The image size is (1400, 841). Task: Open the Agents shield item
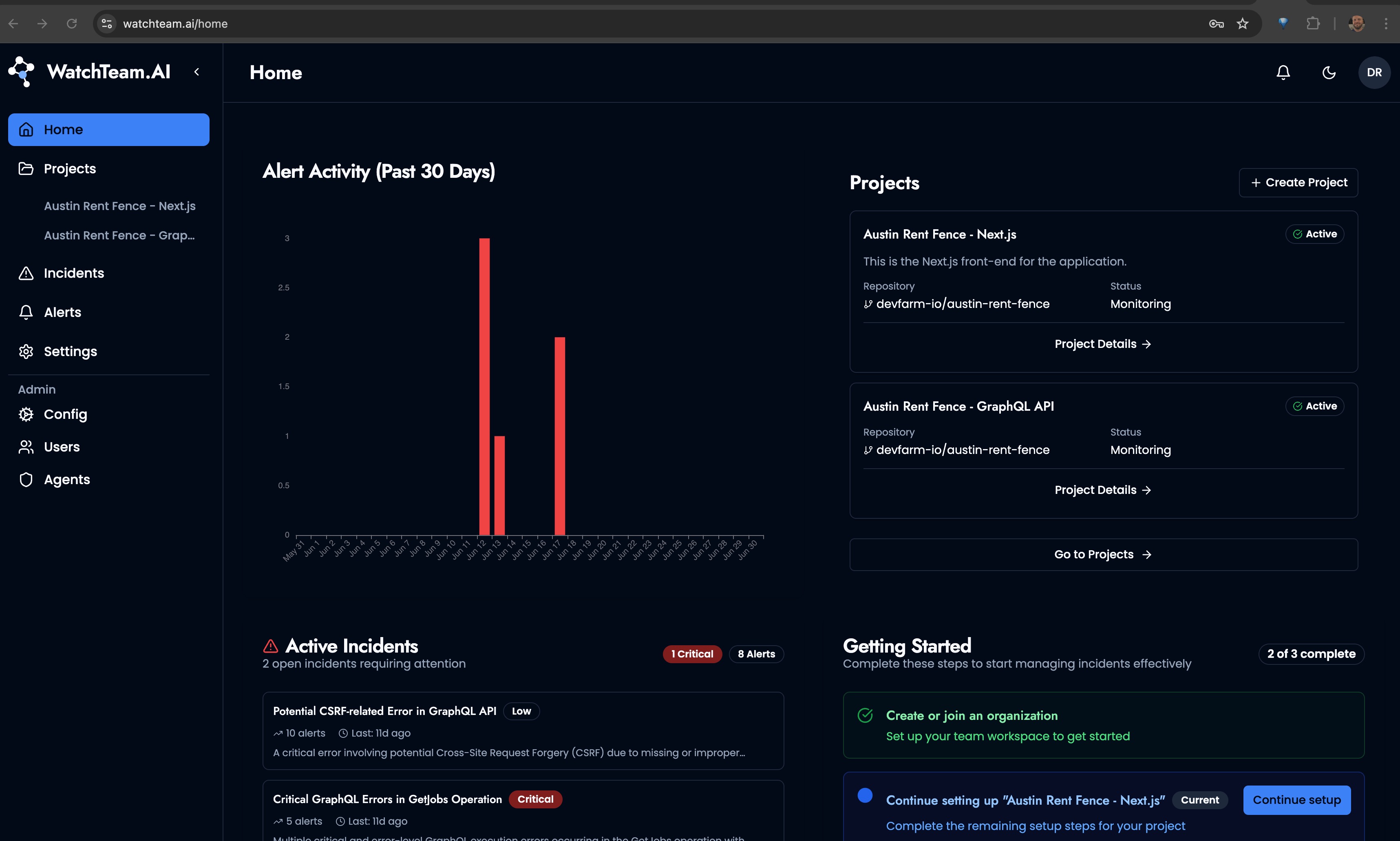tap(67, 480)
